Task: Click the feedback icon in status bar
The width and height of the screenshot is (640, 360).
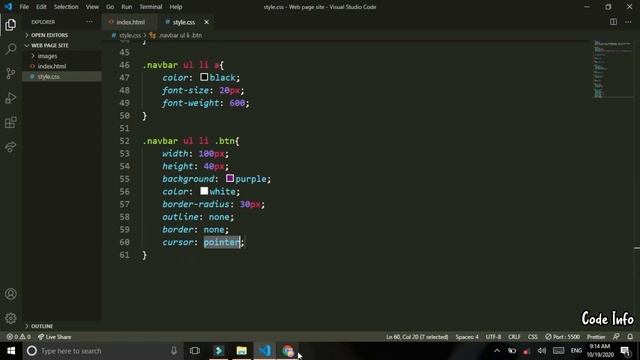Action: pos(616,337)
